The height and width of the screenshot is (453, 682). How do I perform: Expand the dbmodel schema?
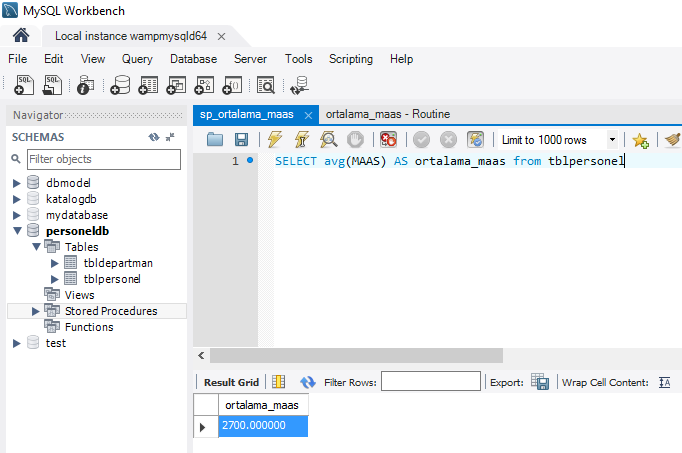(x=17, y=183)
